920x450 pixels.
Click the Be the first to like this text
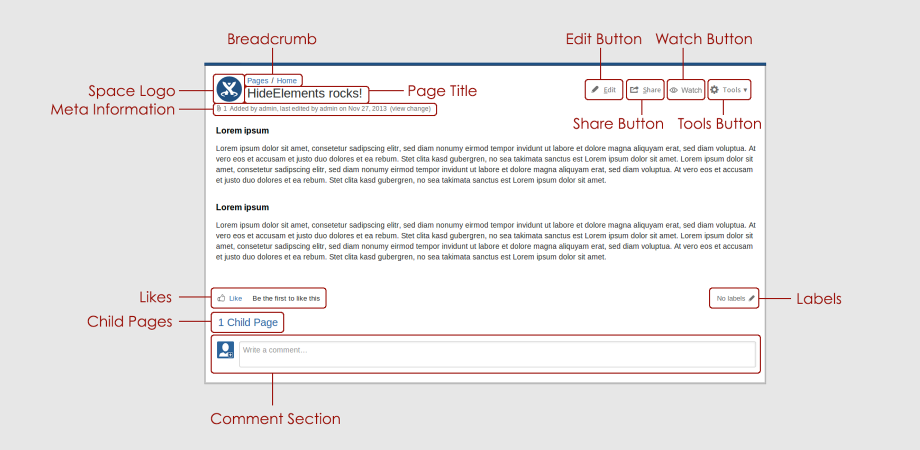tap(286, 298)
